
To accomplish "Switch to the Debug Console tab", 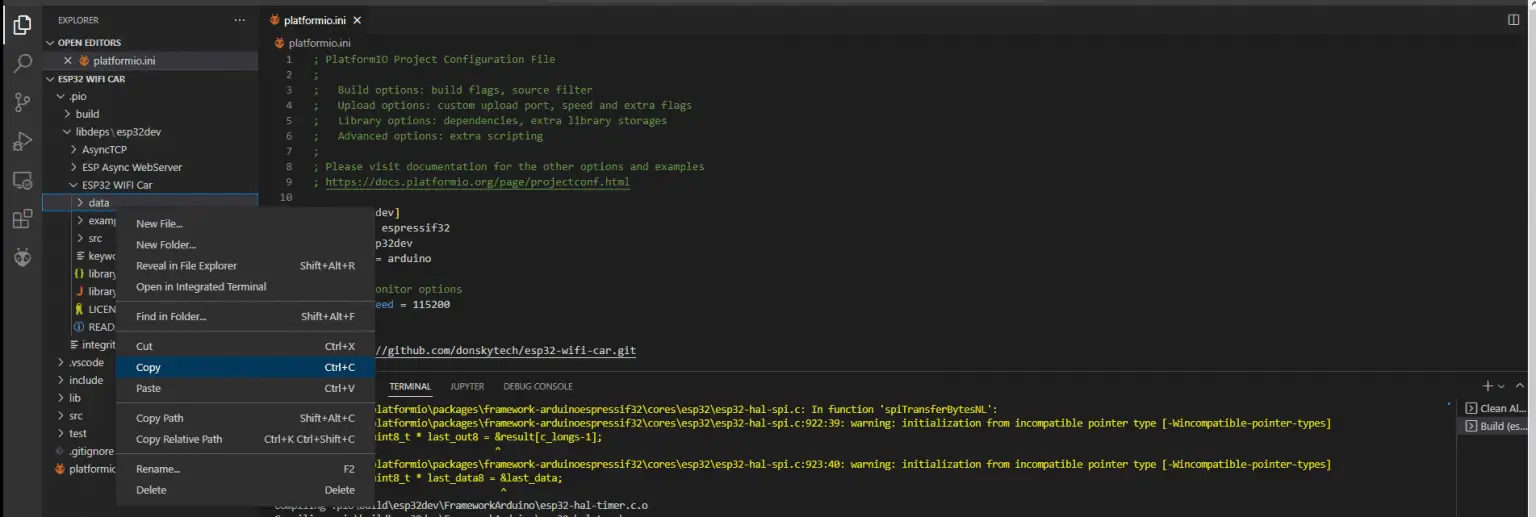I will pos(538,386).
